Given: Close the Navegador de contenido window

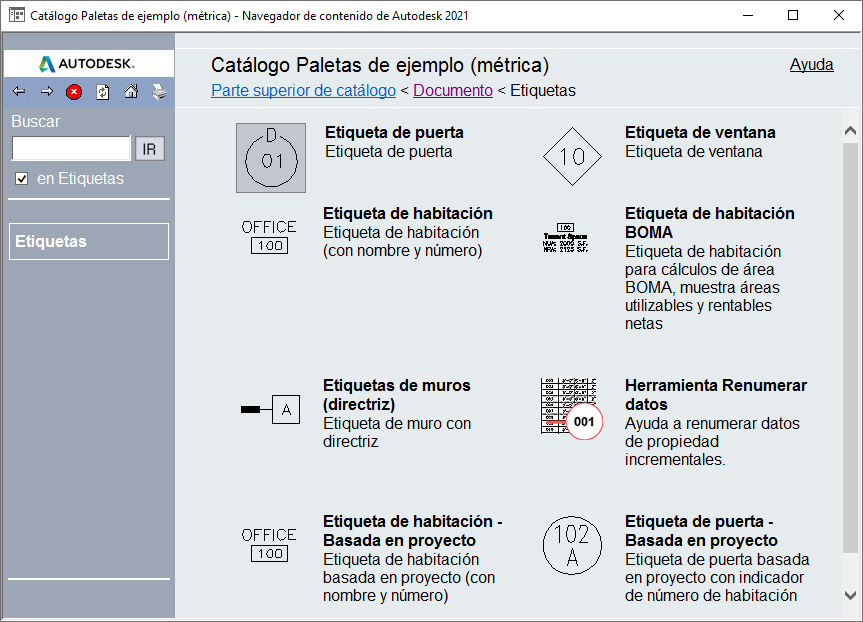Looking at the screenshot, I should tap(839, 15).
